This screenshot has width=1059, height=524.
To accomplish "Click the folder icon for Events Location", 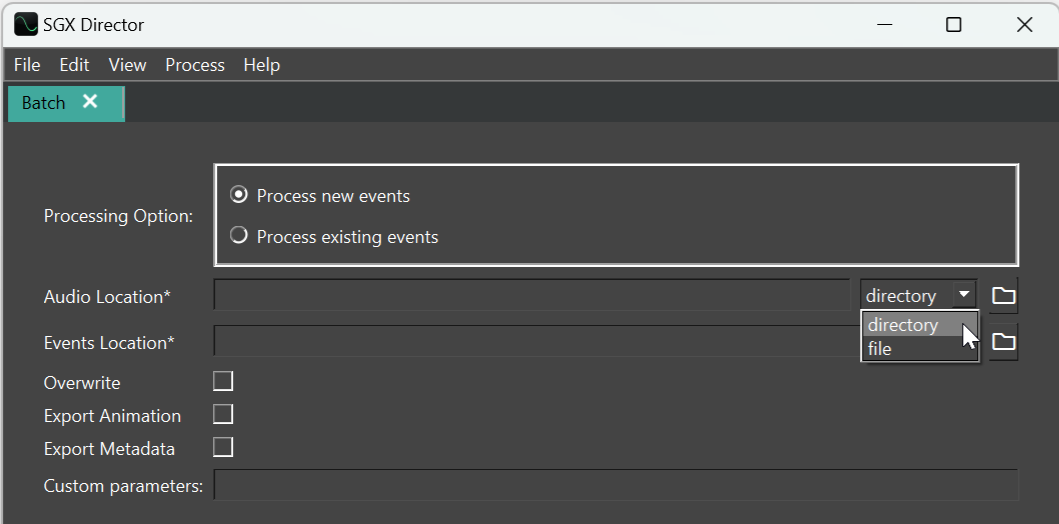I will 1003,342.
